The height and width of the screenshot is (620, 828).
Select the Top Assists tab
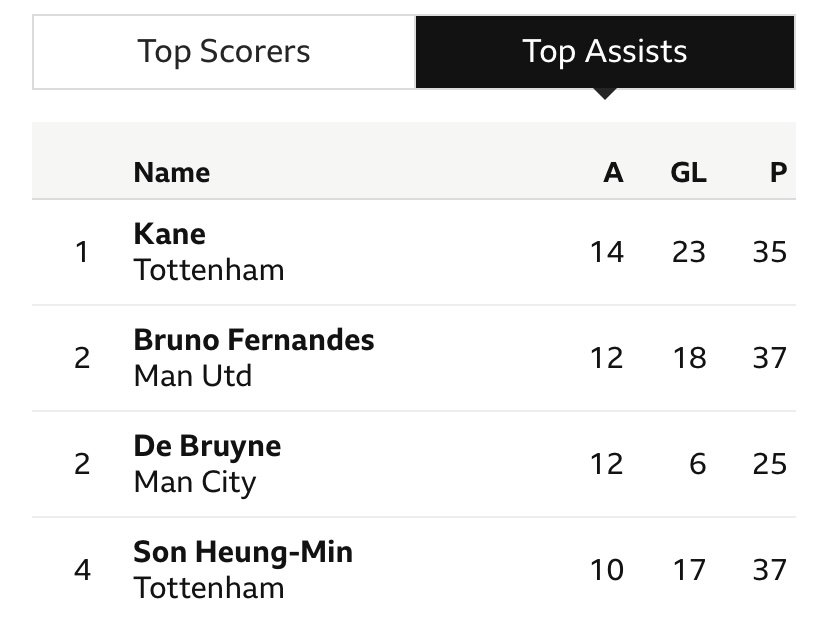605,52
